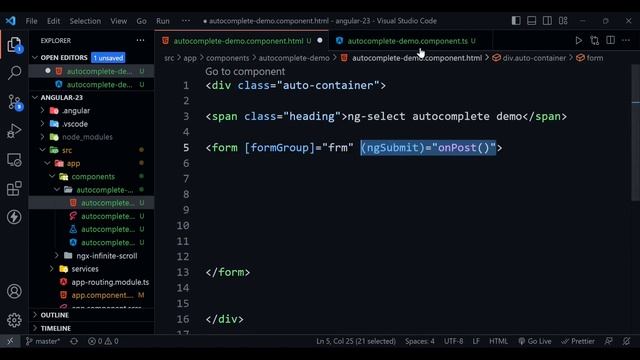
Task: Open the Explorer view in activity bar
Action: click(x=14, y=44)
